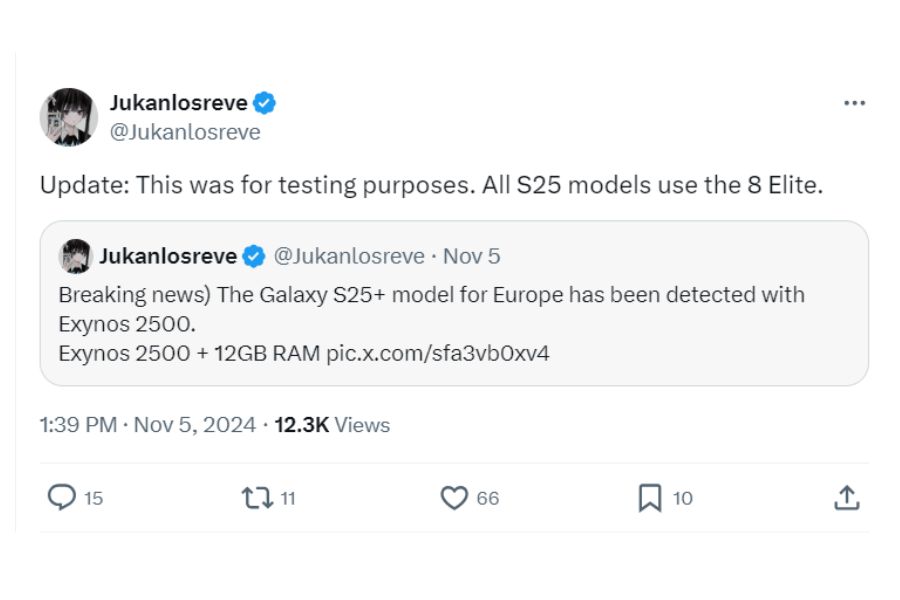Like the tweet using the heart icon
This screenshot has height=600, width=900.
pos(455,496)
